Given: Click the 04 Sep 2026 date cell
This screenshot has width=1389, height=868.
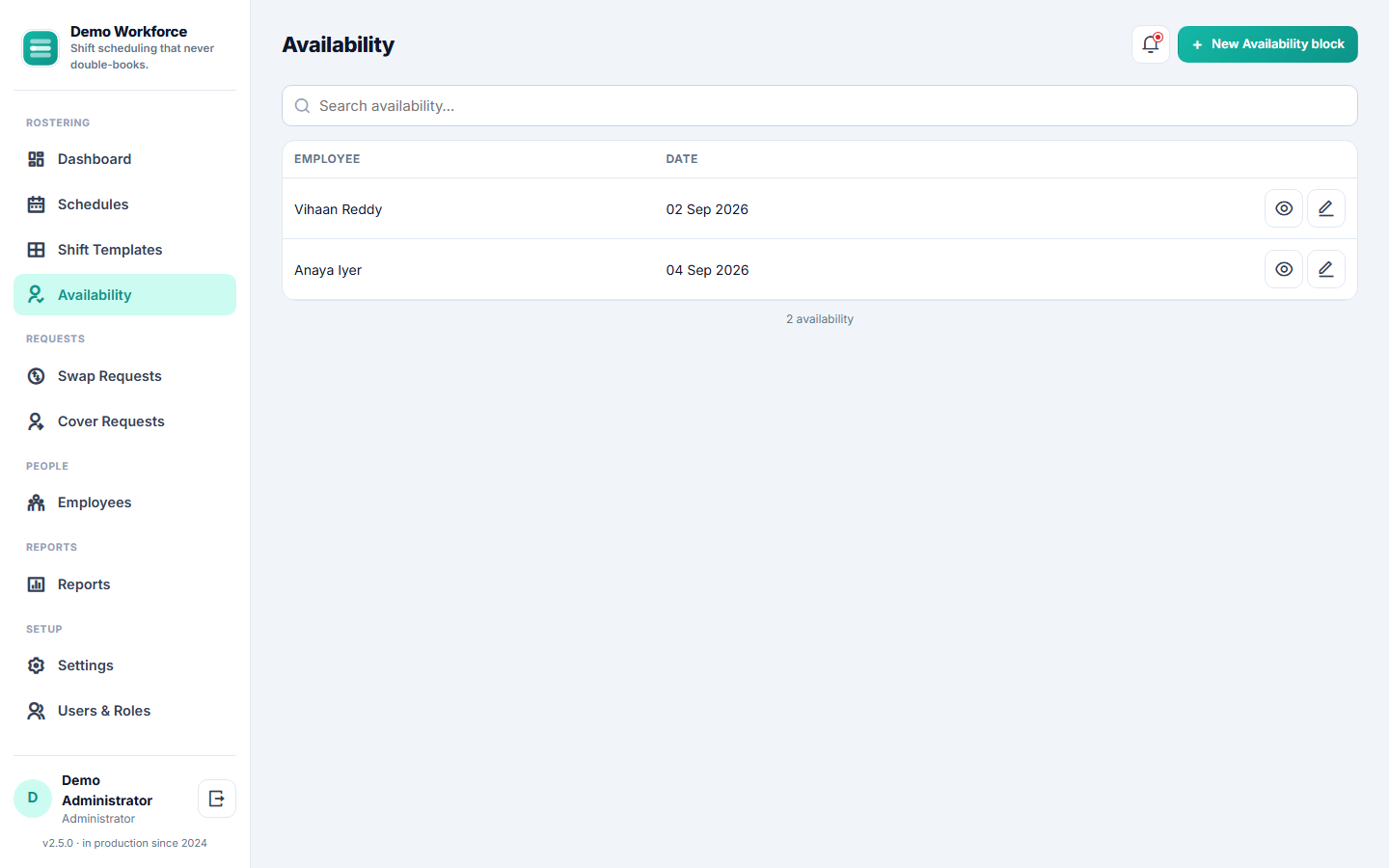Looking at the screenshot, I should coord(707,270).
